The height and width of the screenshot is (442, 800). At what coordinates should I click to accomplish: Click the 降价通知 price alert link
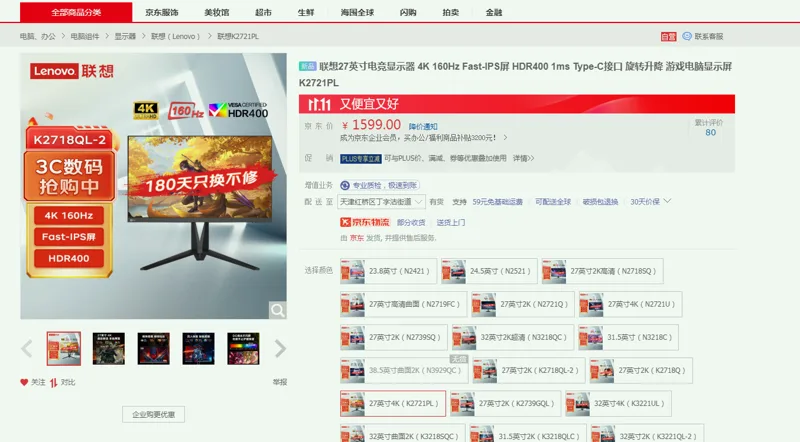423,126
